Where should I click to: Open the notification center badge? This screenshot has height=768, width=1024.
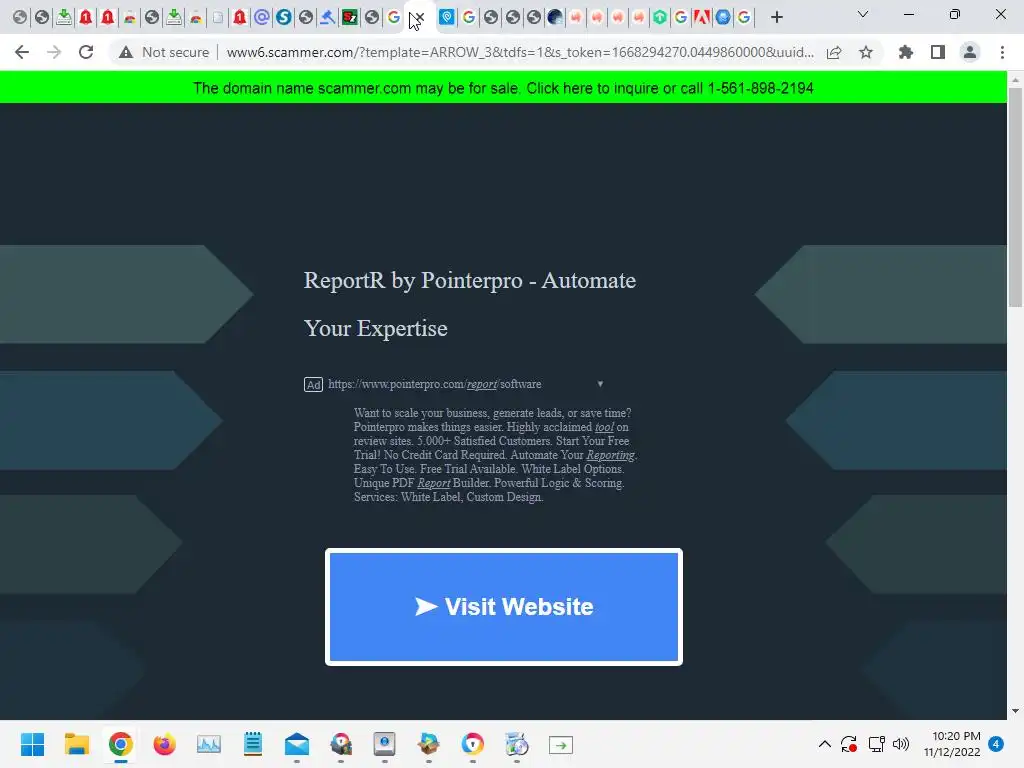click(x=996, y=744)
